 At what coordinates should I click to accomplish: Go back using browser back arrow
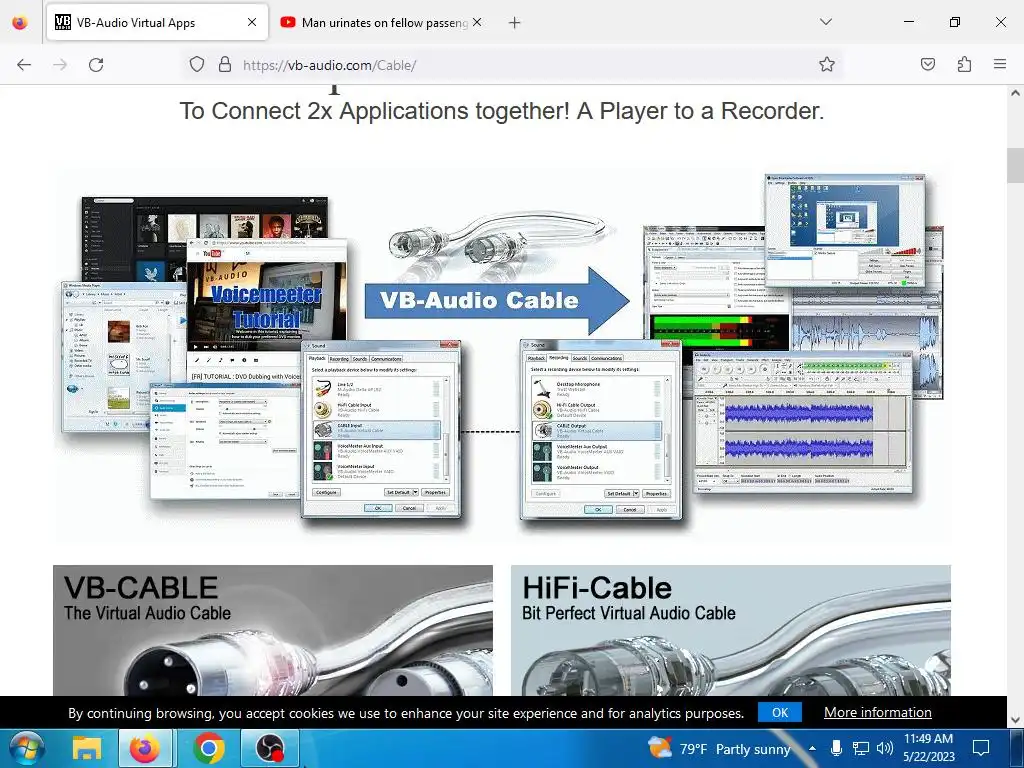click(24, 65)
